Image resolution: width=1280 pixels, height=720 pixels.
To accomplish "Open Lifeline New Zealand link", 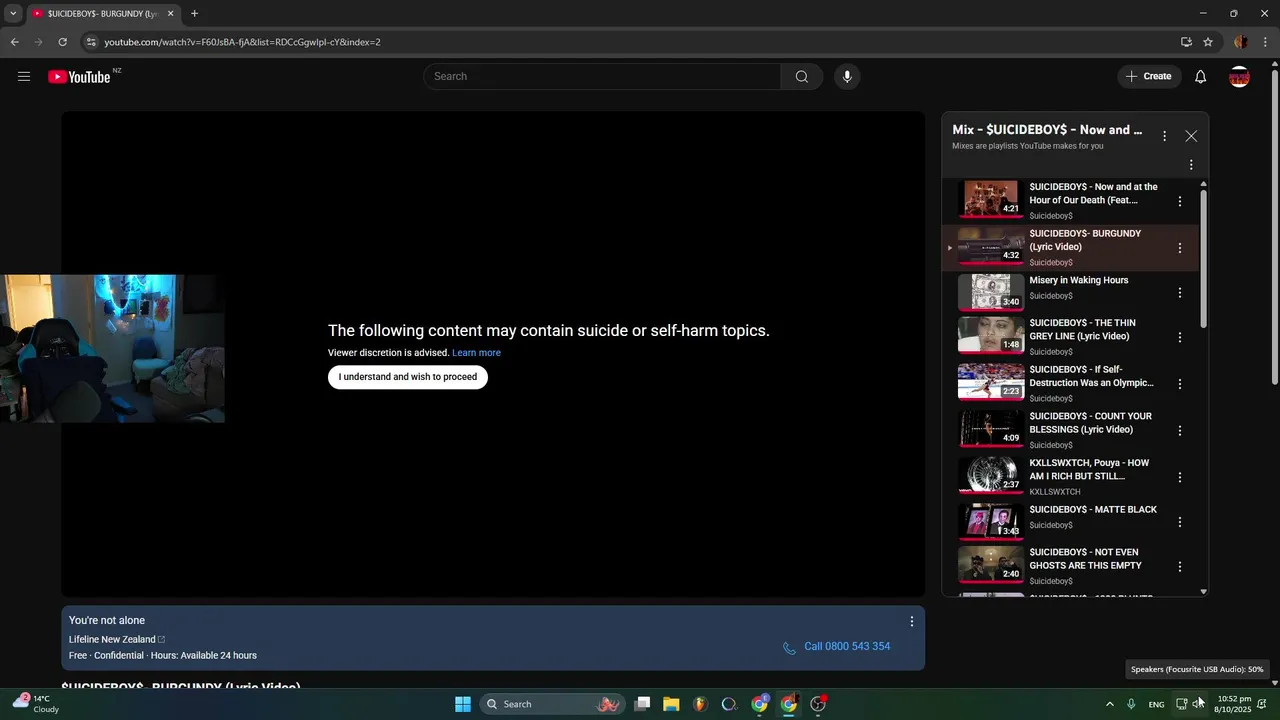I will pyautogui.click(x=117, y=639).
